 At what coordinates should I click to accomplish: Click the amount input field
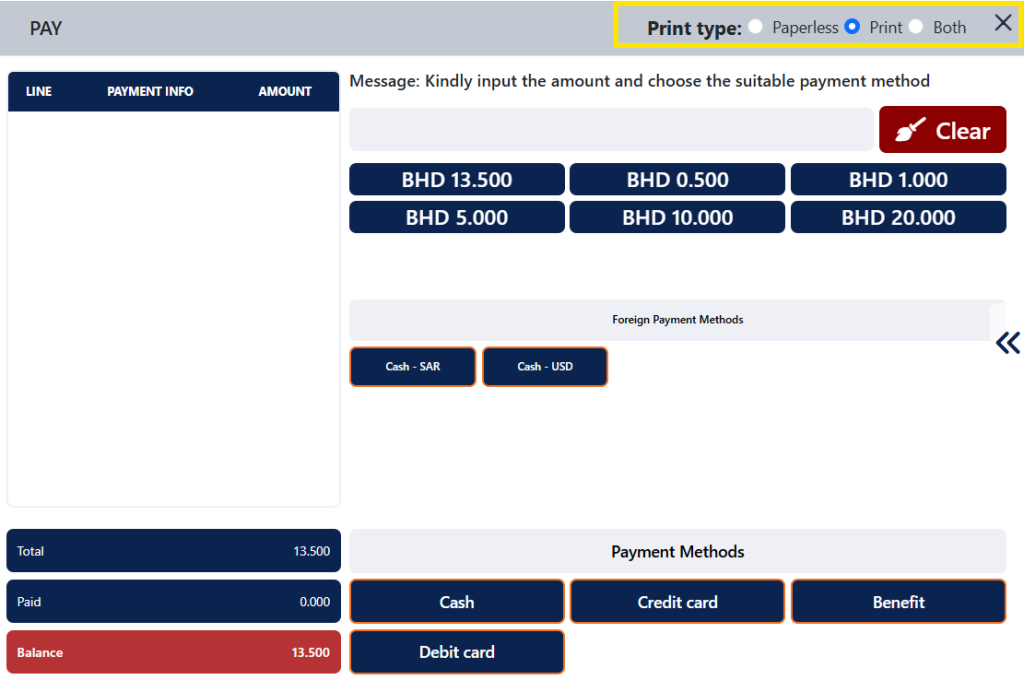coord(611,130)
